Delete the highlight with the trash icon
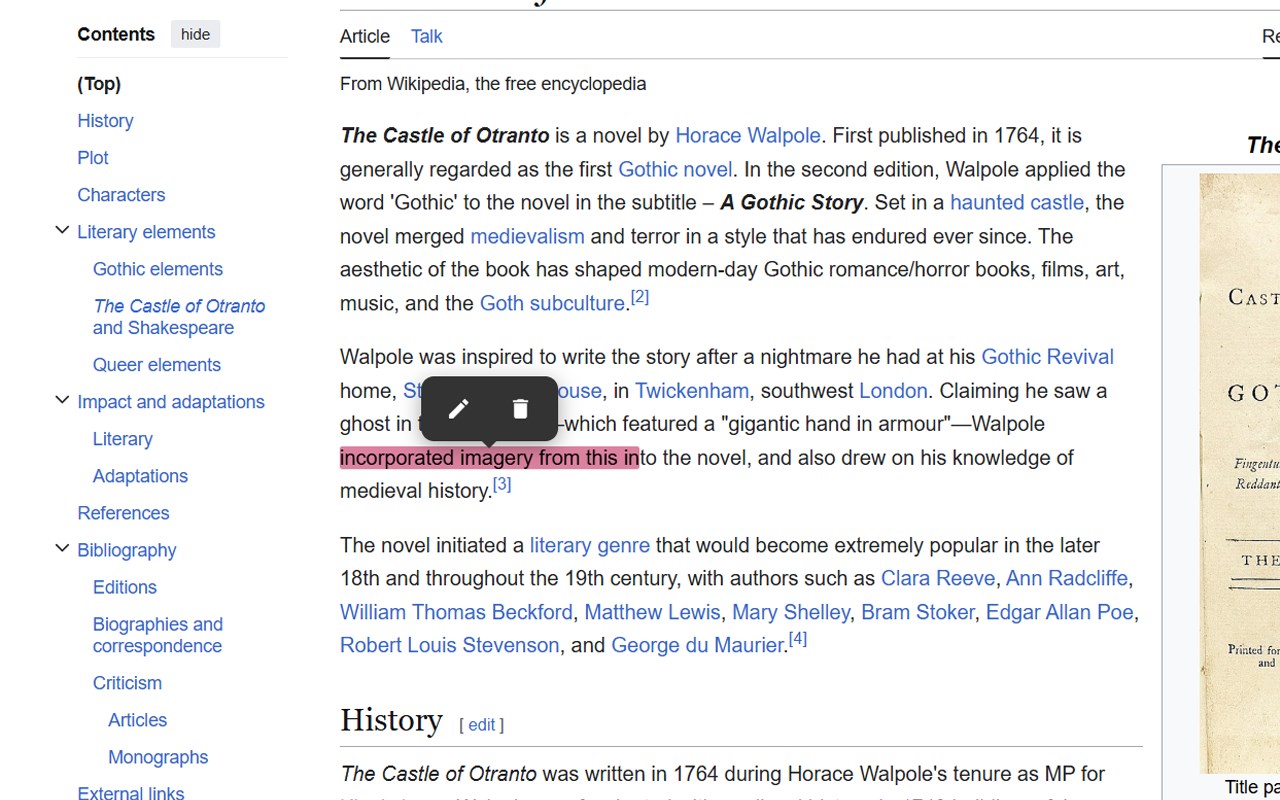 [x=520, y=409]
